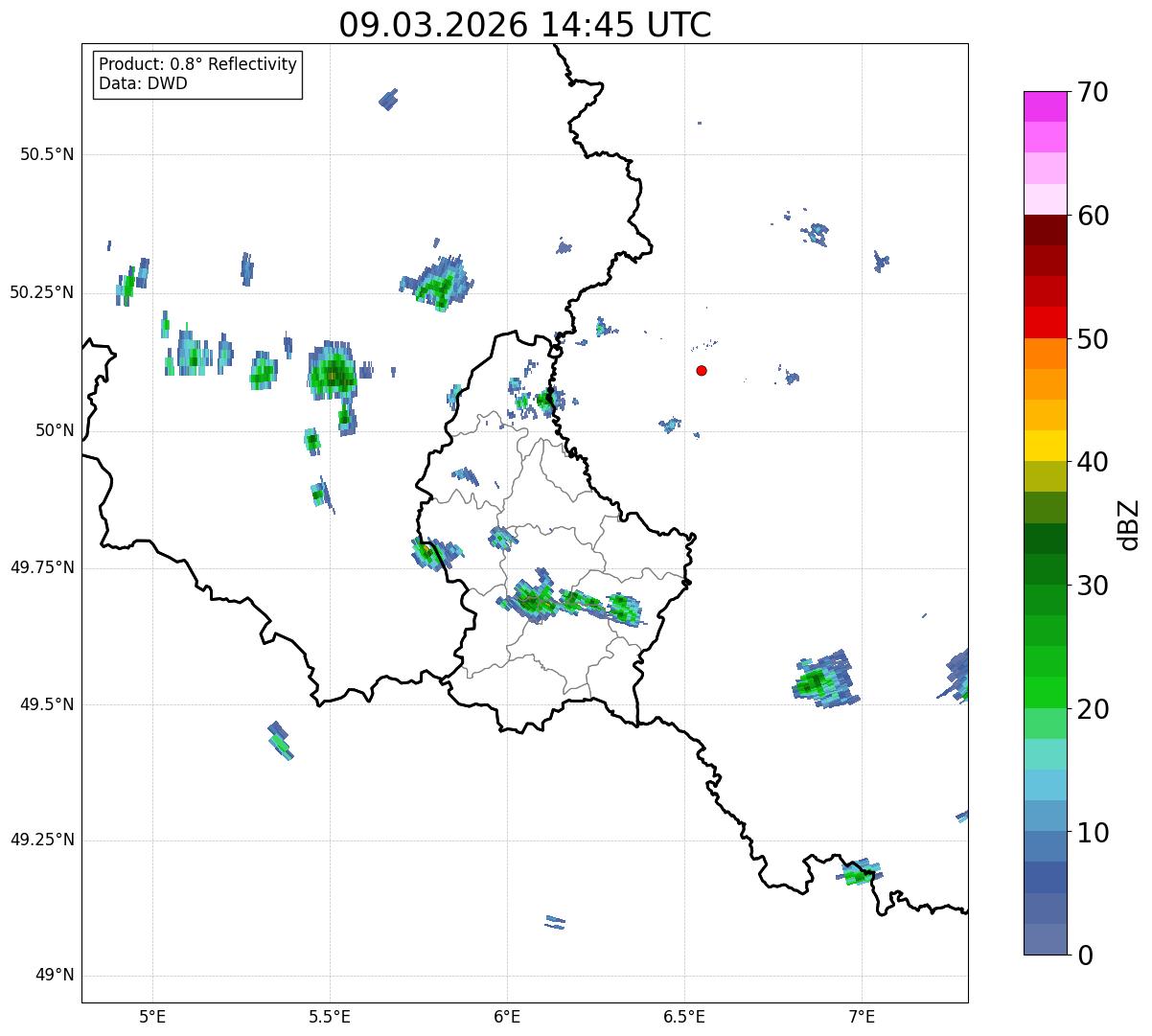The width and height of the screenshot is (1152, 1036).
Task: Click the 30 tick label on the colorbar
Action: tap(1093, 586)
